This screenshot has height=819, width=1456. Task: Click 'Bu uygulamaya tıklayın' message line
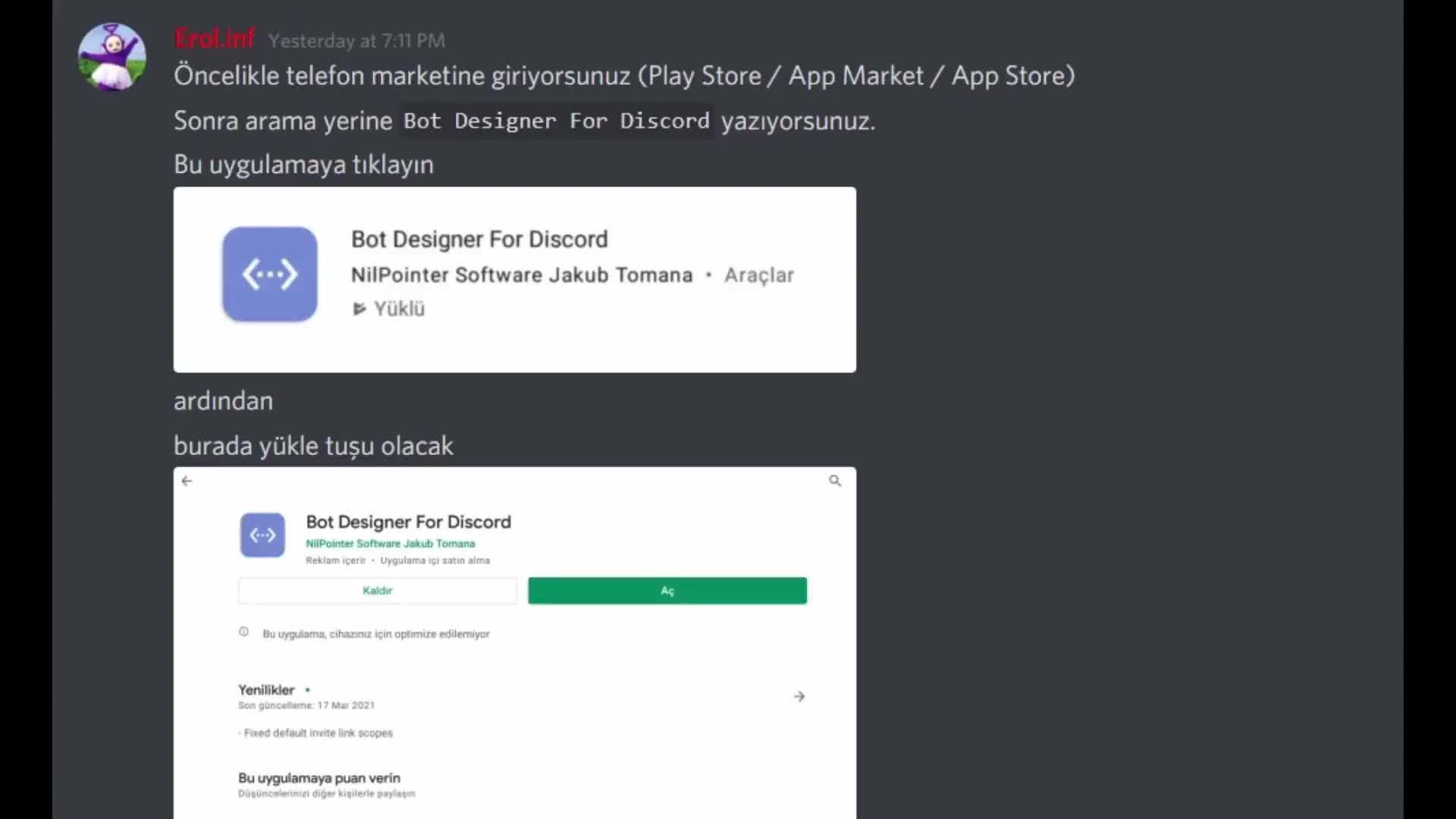click(303, 165)
